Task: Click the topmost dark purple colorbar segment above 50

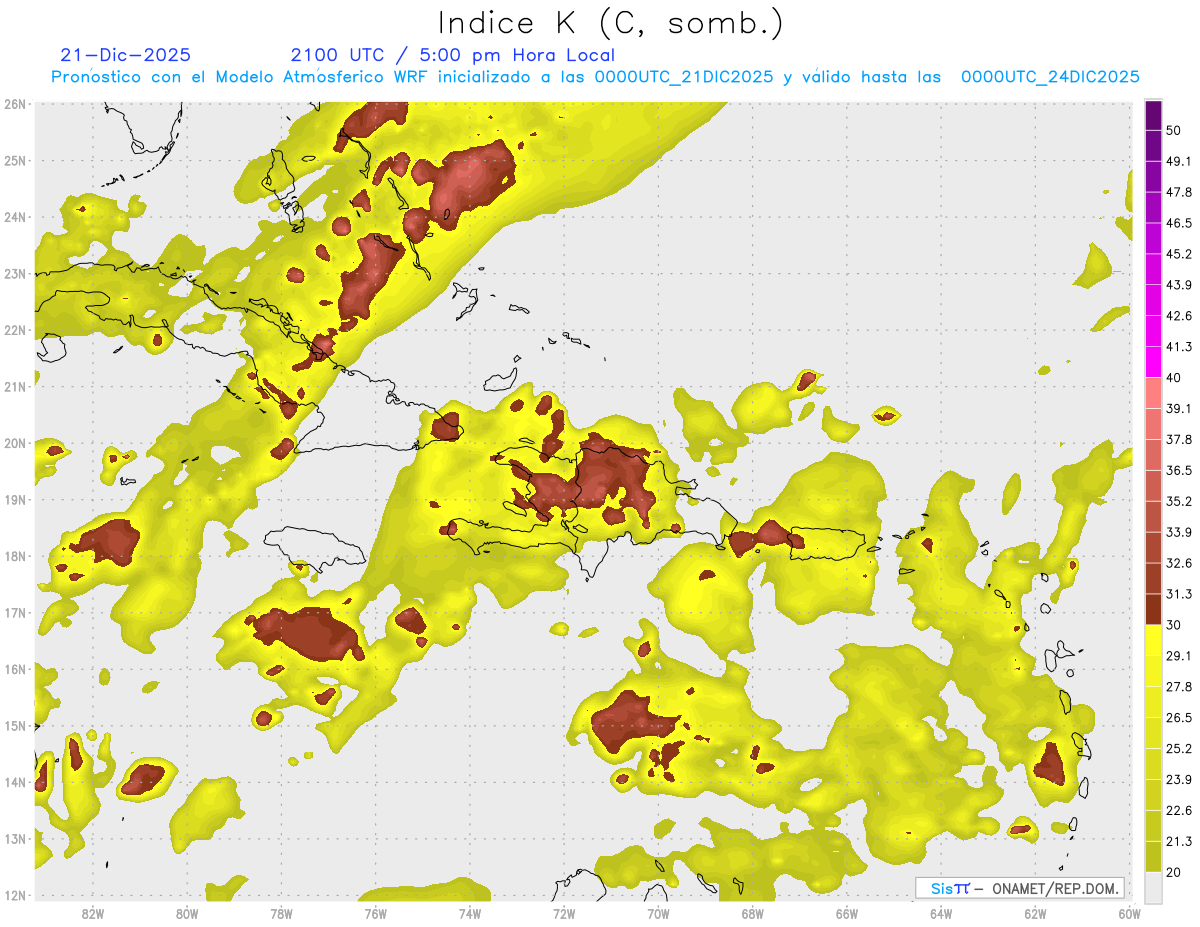Action: point(1153,115)
